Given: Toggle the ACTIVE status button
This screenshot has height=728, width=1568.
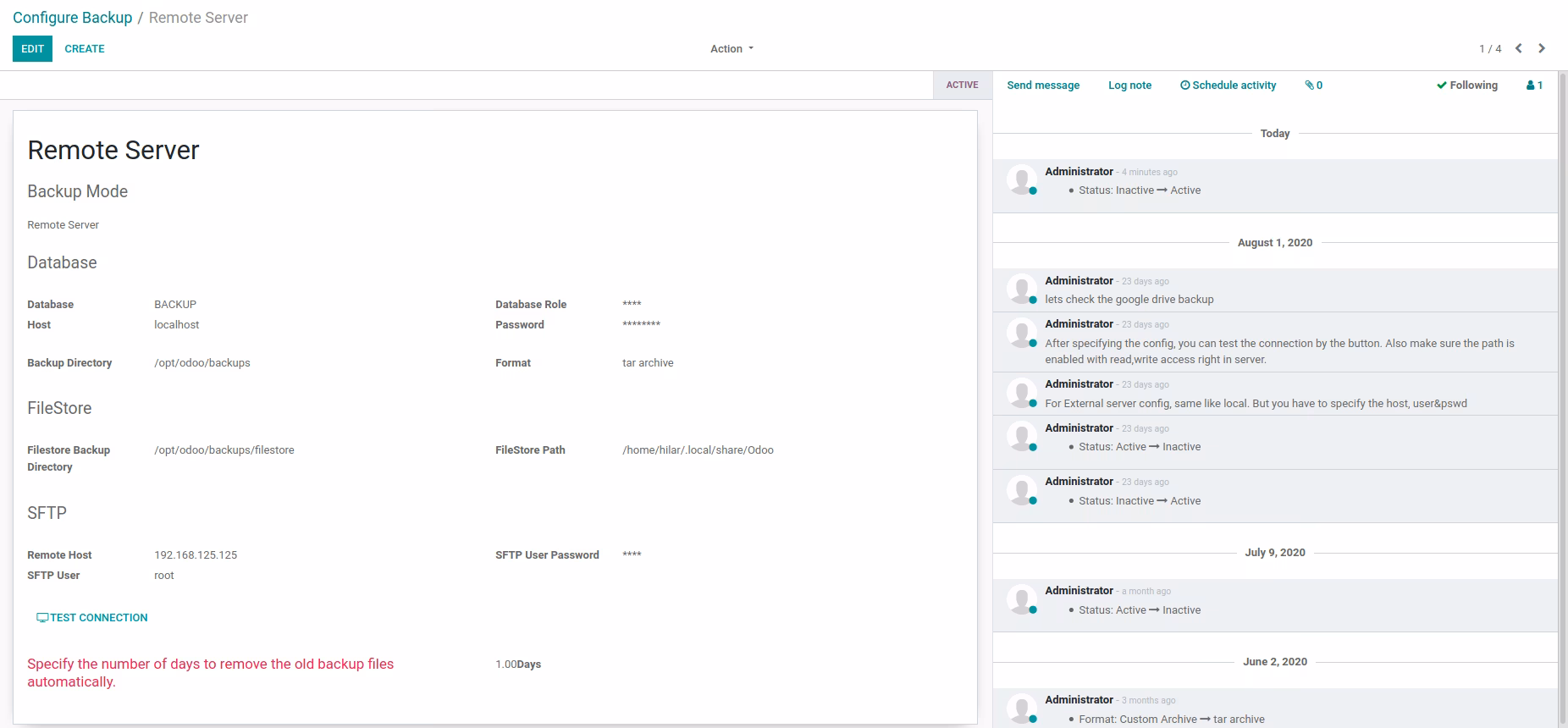Looking at the screenshot, I should click(x=963, y=85).
